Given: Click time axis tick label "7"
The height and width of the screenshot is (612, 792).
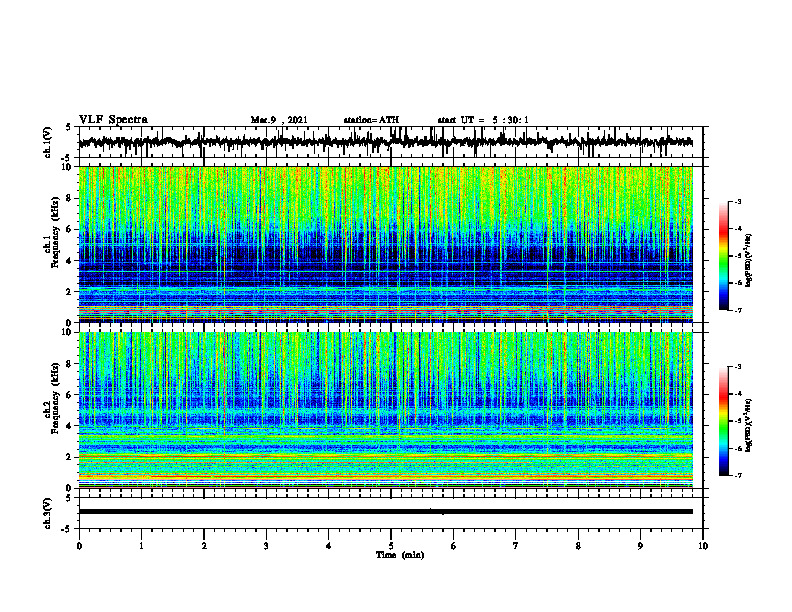Looking at the screenshot, I should pyautogui.click(x=516, y=546).
